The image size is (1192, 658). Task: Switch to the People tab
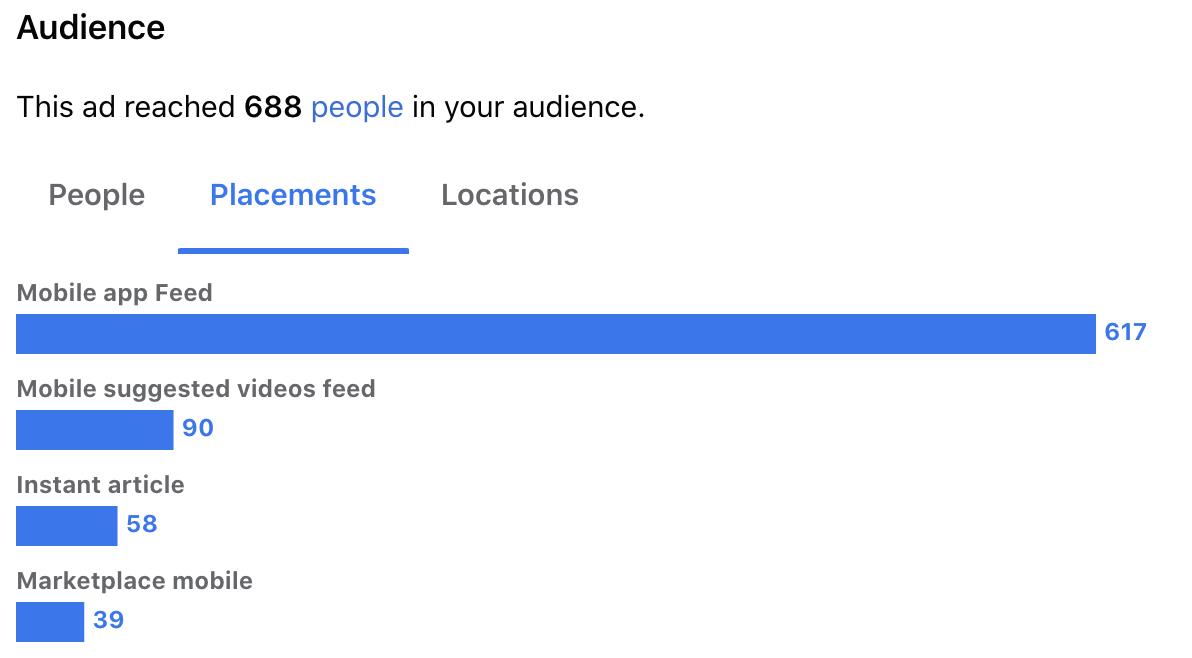97,195
